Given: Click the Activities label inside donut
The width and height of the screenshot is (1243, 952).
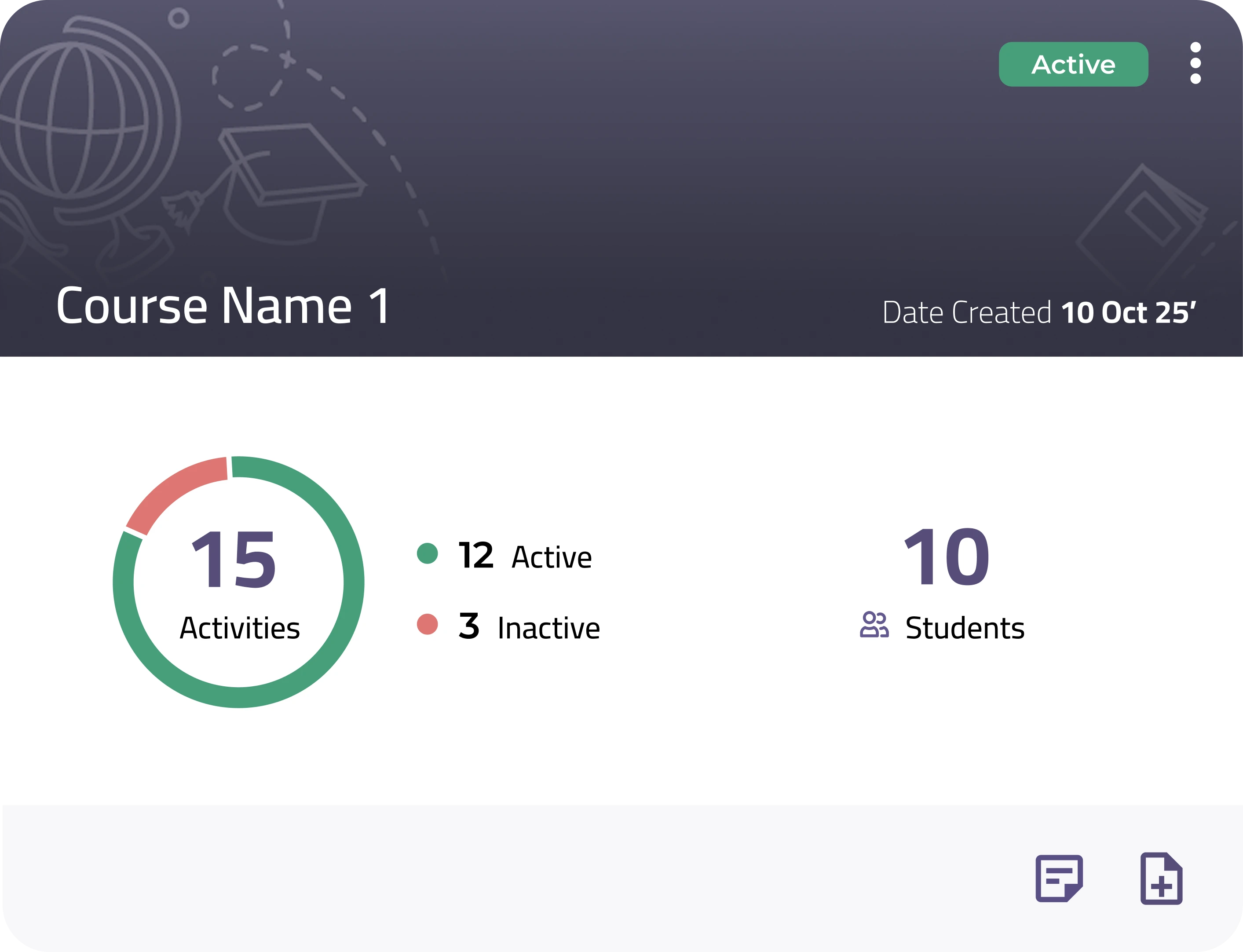Looking at the screenshot, I should pos(240,628).
